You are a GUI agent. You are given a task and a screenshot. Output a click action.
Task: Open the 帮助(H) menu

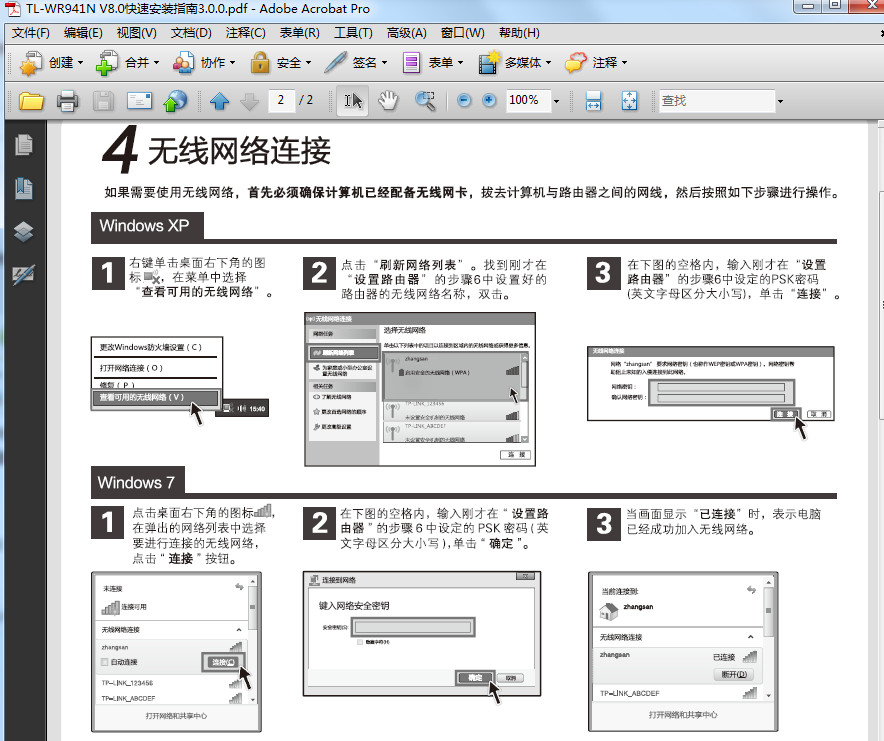(519, 33)
